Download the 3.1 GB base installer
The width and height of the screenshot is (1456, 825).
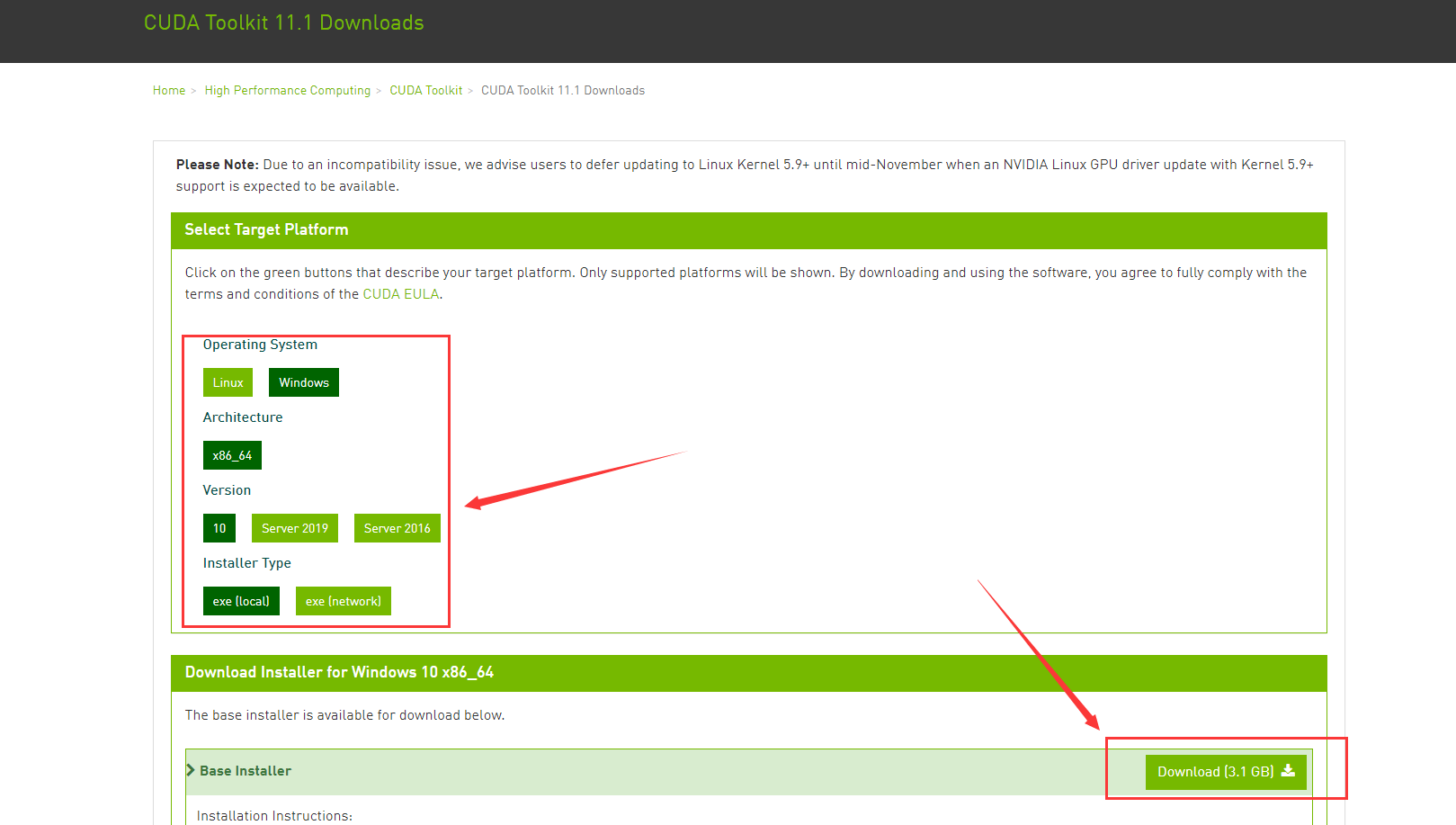point(1226,772)
